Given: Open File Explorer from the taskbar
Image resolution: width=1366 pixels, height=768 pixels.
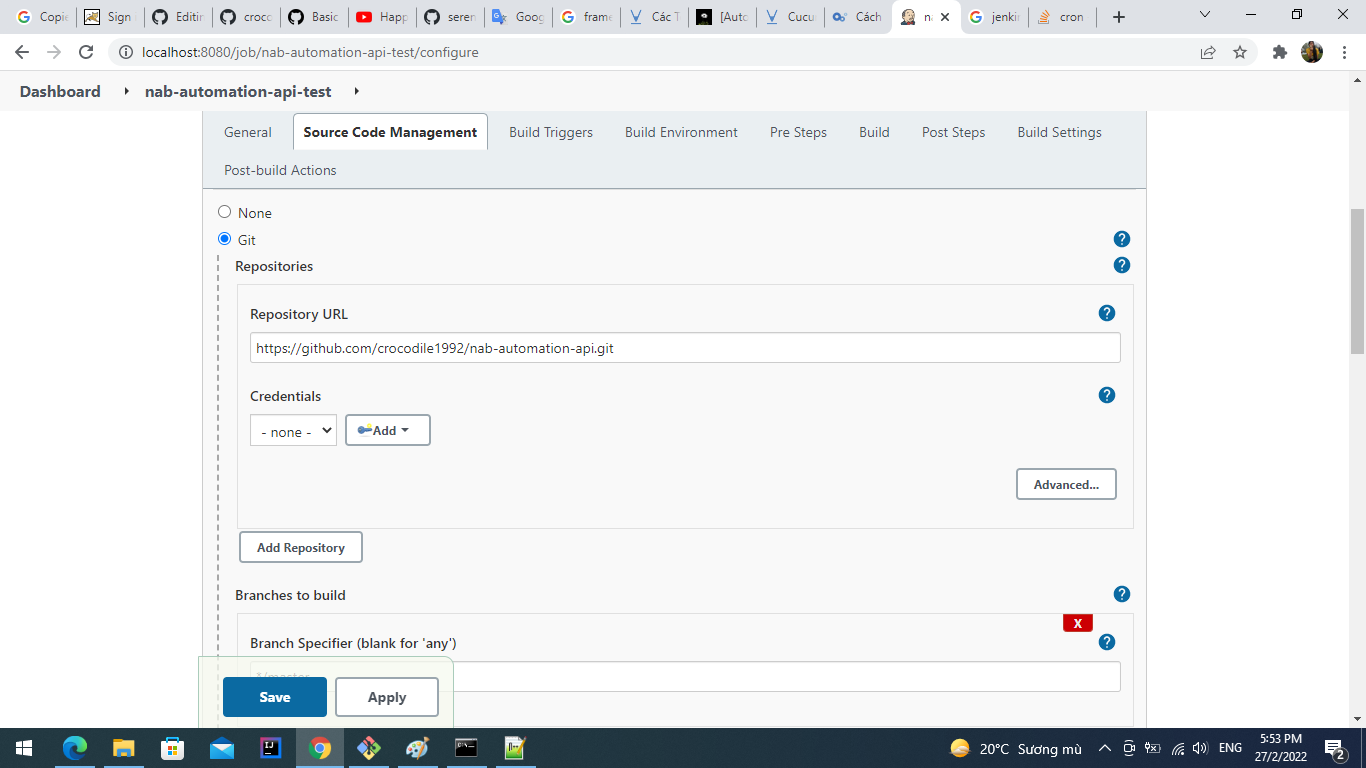Looking at the screenshot, I should 124,748.
